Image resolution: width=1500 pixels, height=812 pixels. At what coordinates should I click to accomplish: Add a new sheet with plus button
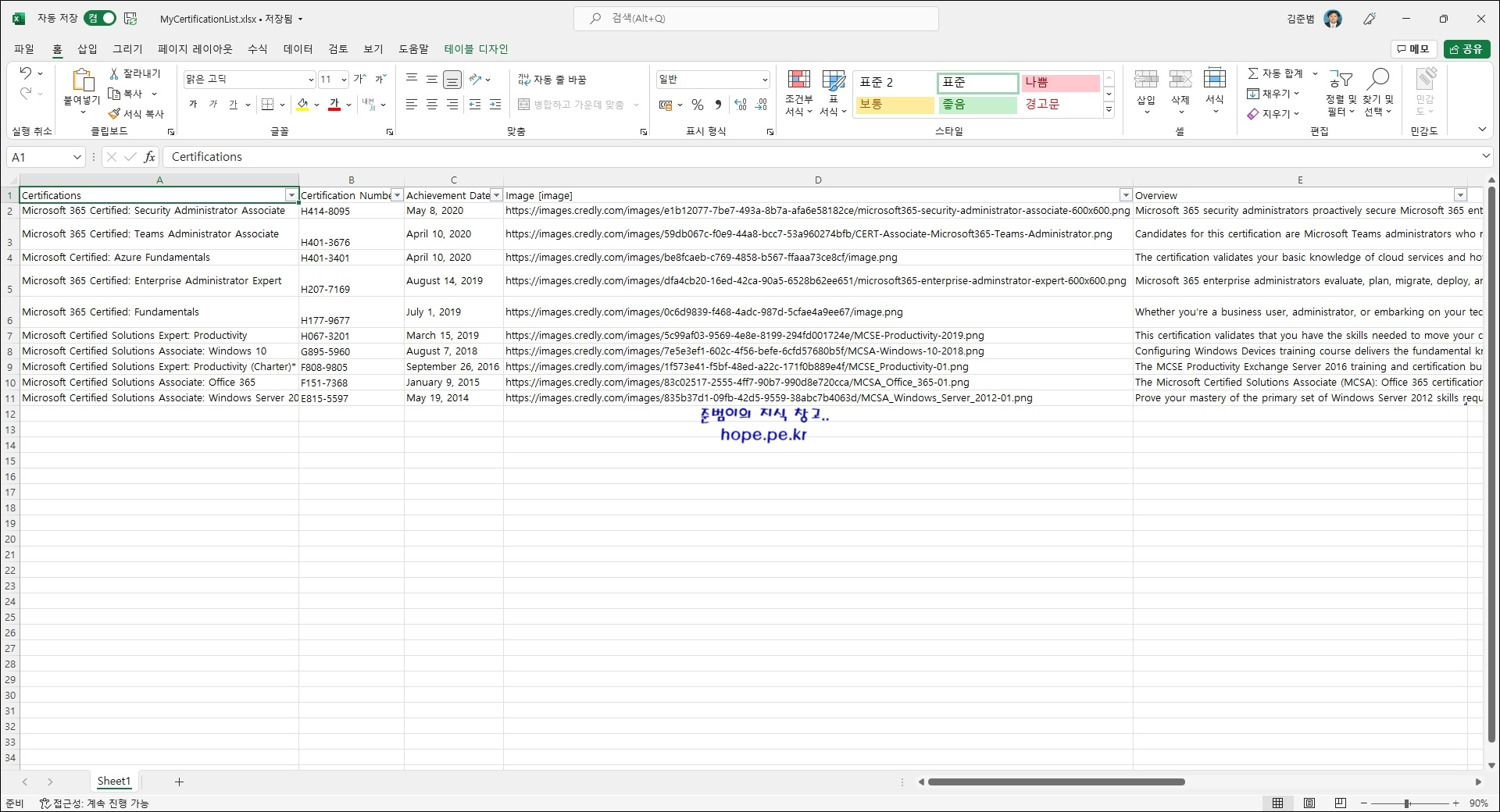click(x=179, y=782)
